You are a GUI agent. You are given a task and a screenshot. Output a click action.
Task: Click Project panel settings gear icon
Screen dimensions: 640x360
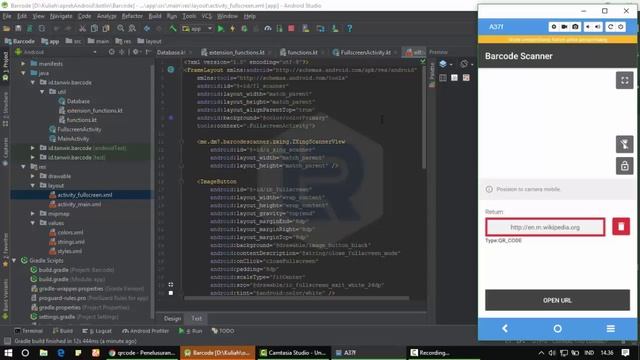tap(136, 52)
